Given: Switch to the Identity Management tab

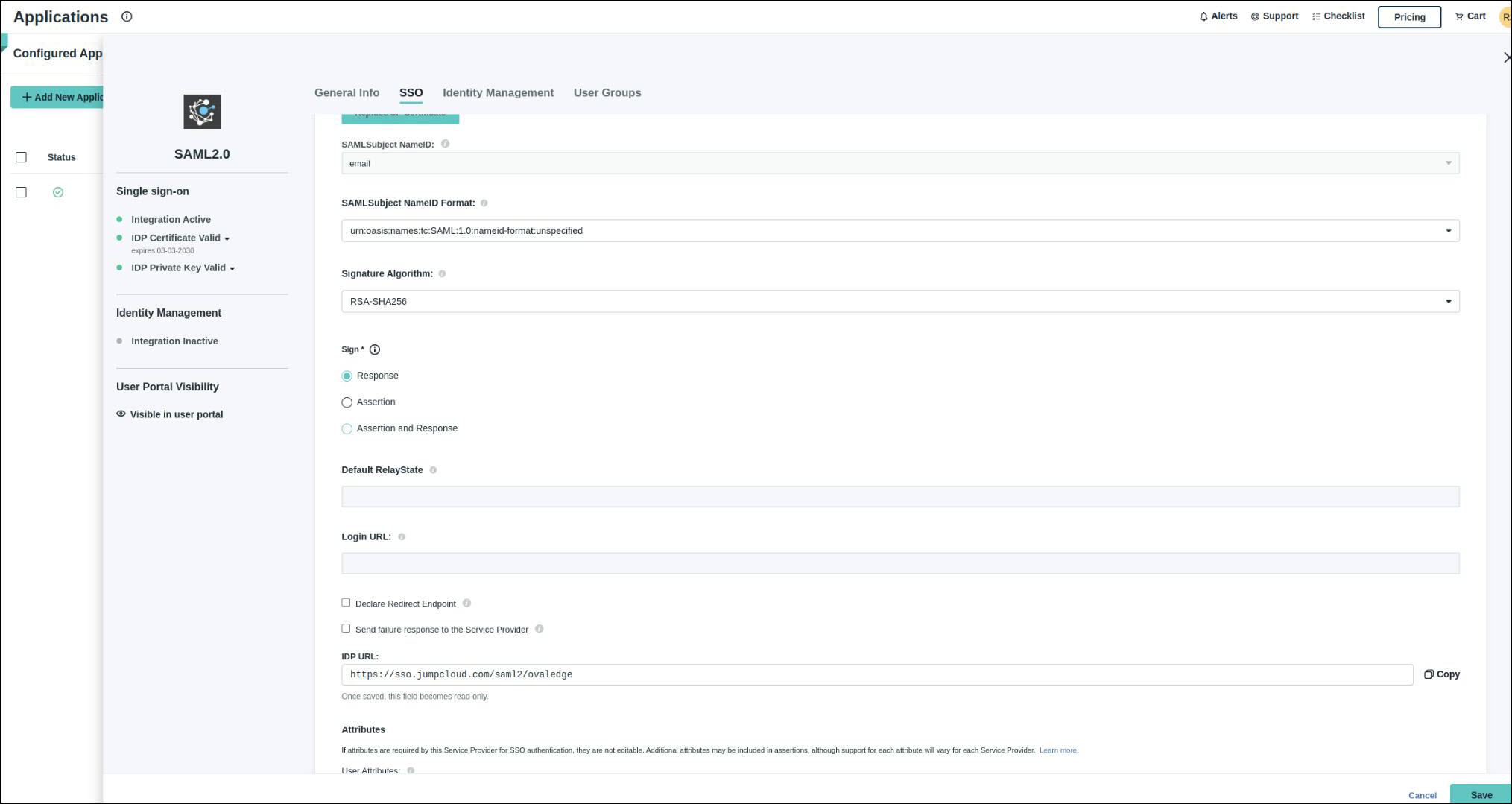Looking at the screenshot, I should (x=498, y=93).
